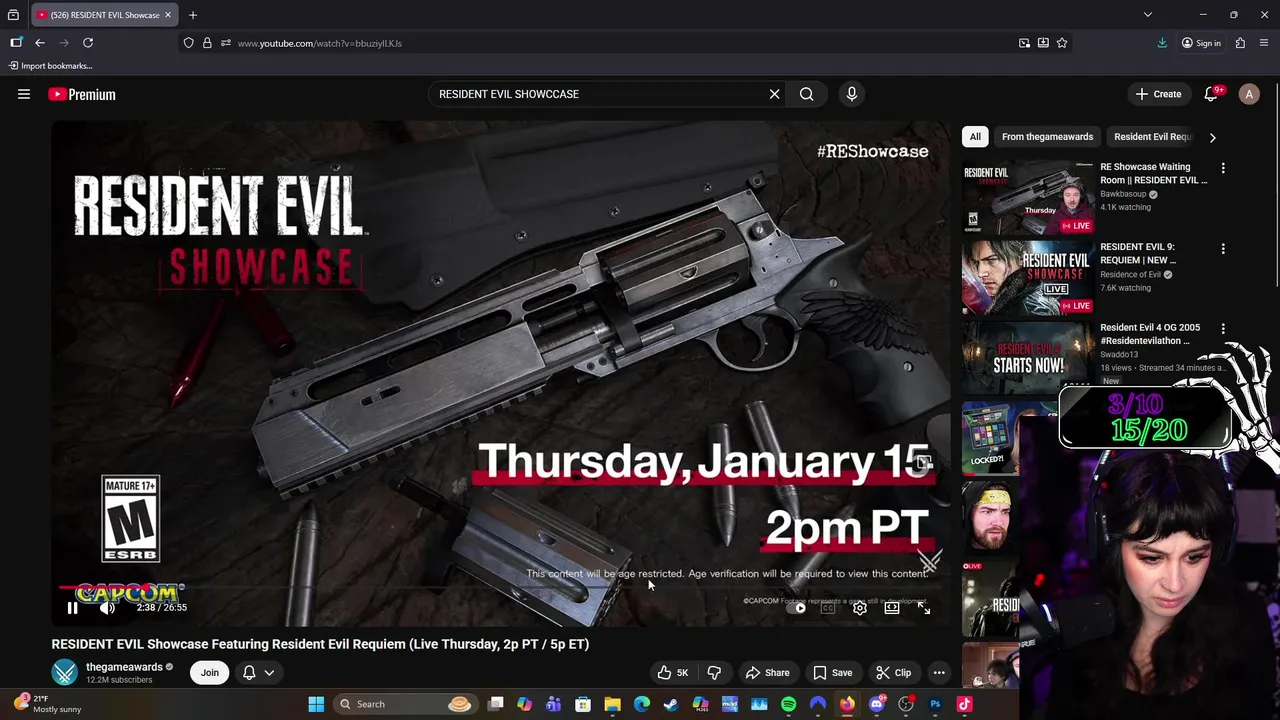Select the All filter chip
This screenshot has width=1280, height=720.
975,137
